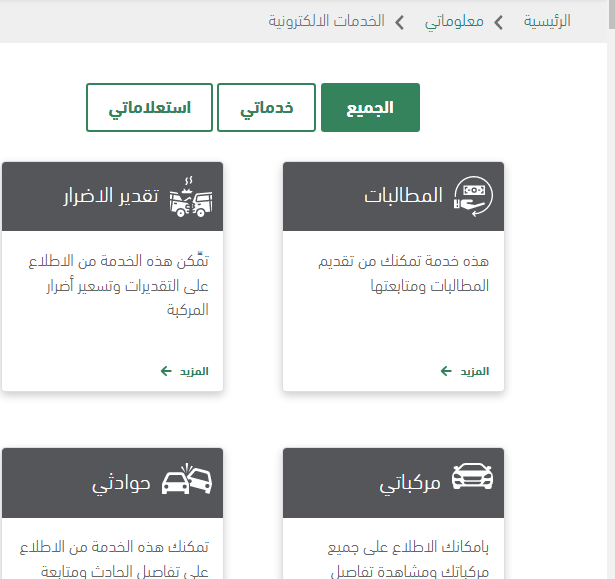This screenshot has height=579, width=615.
Task: Click the breadcrumb chevron after معلوماتي
Action: [x=400, y=21]
